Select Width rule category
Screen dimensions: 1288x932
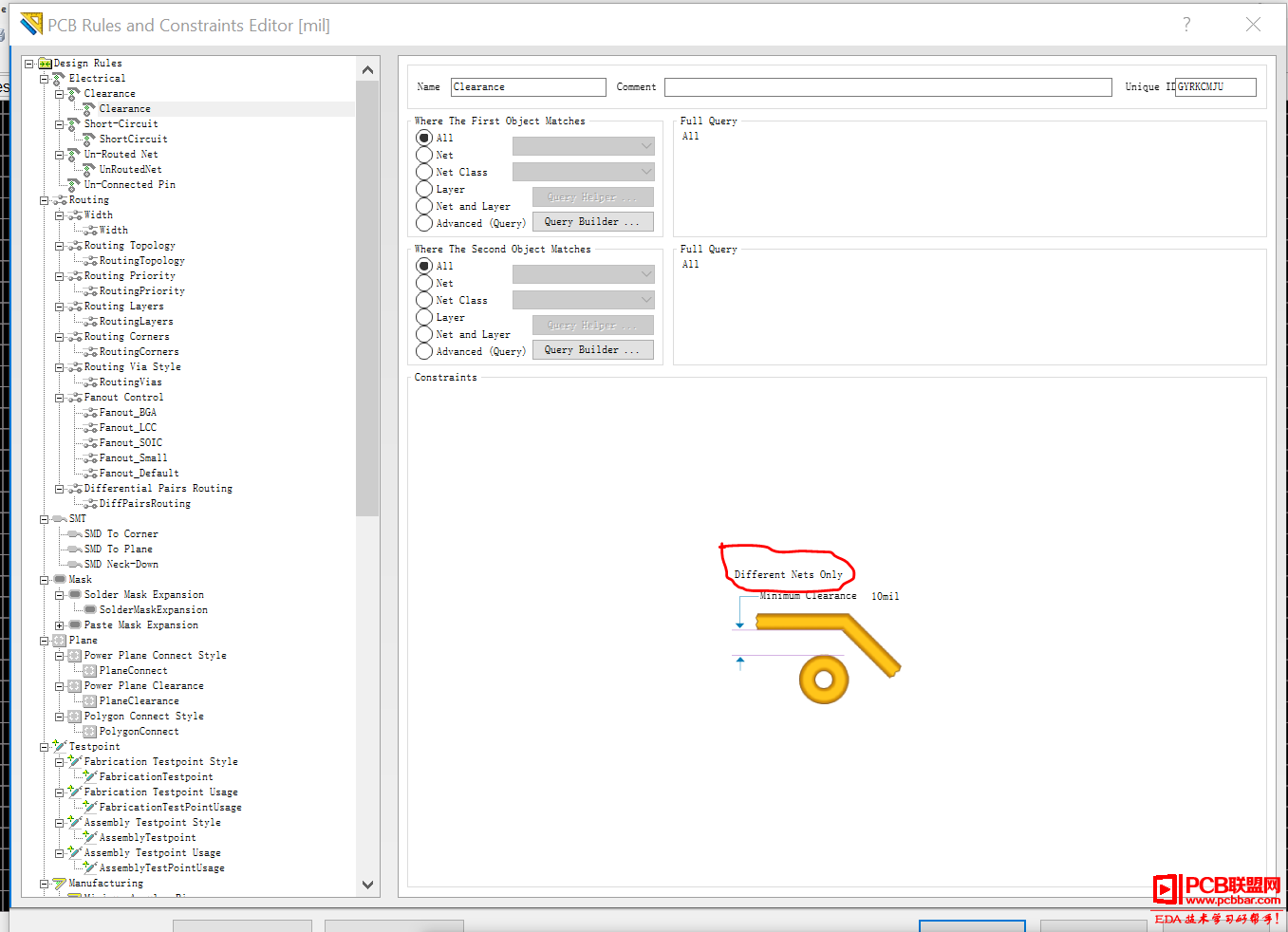(x=98, y=215)
